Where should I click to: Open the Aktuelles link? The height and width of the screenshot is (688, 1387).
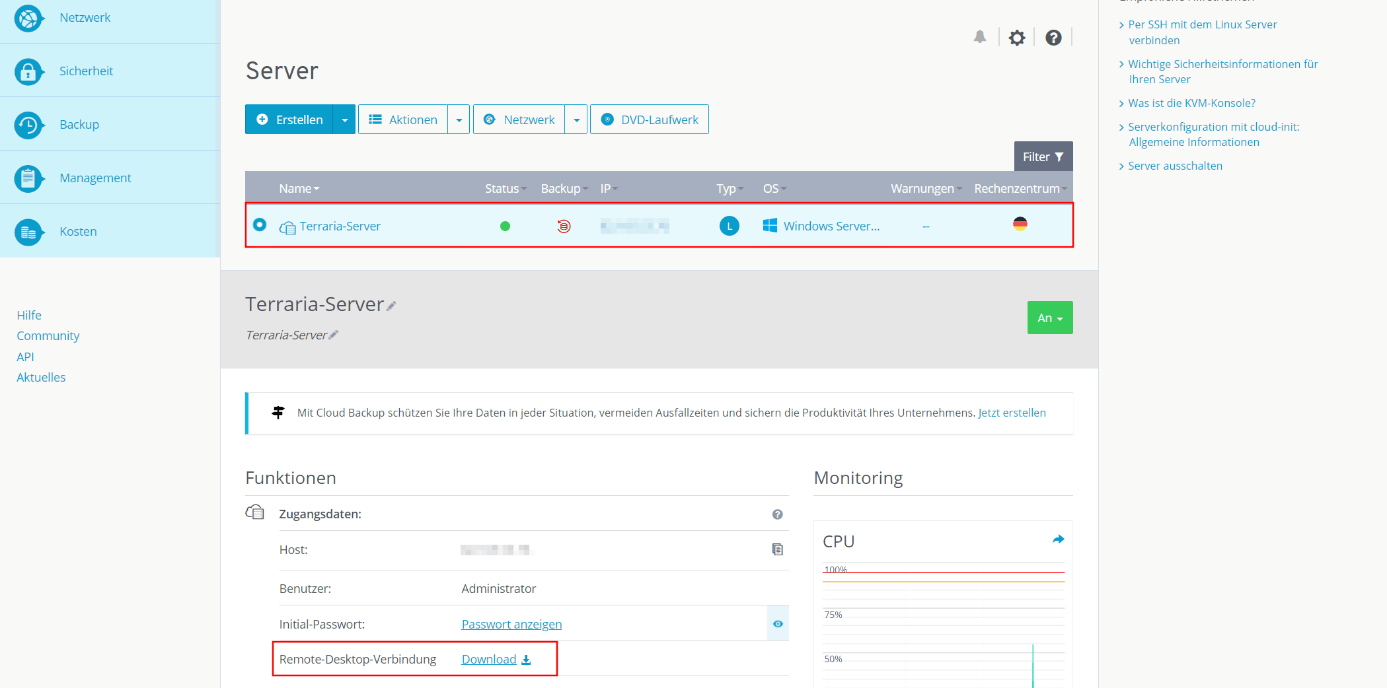click(x=41, y=378)
